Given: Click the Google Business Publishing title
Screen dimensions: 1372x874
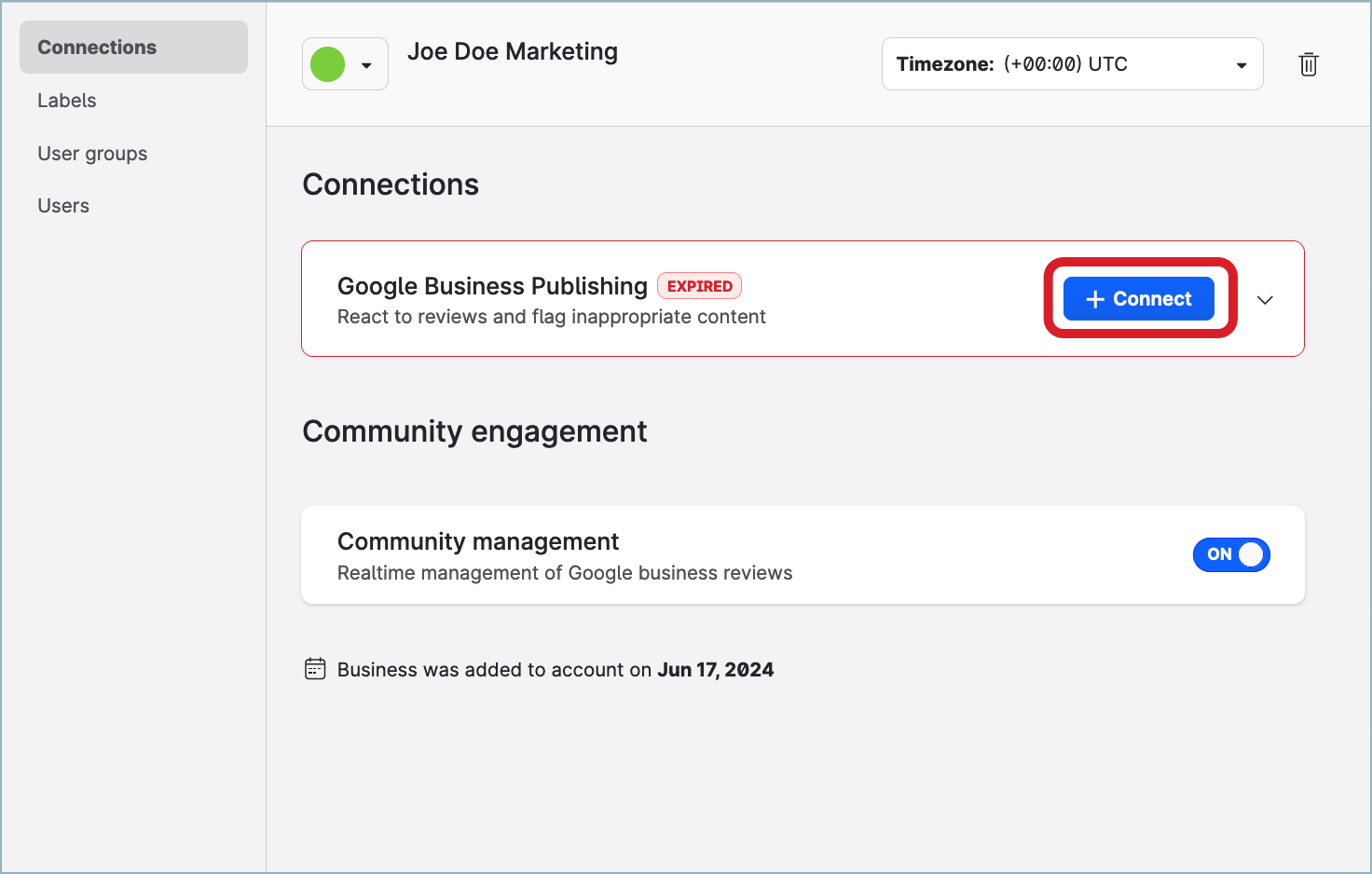Looking at the screenshot, I should click(492, 286).
